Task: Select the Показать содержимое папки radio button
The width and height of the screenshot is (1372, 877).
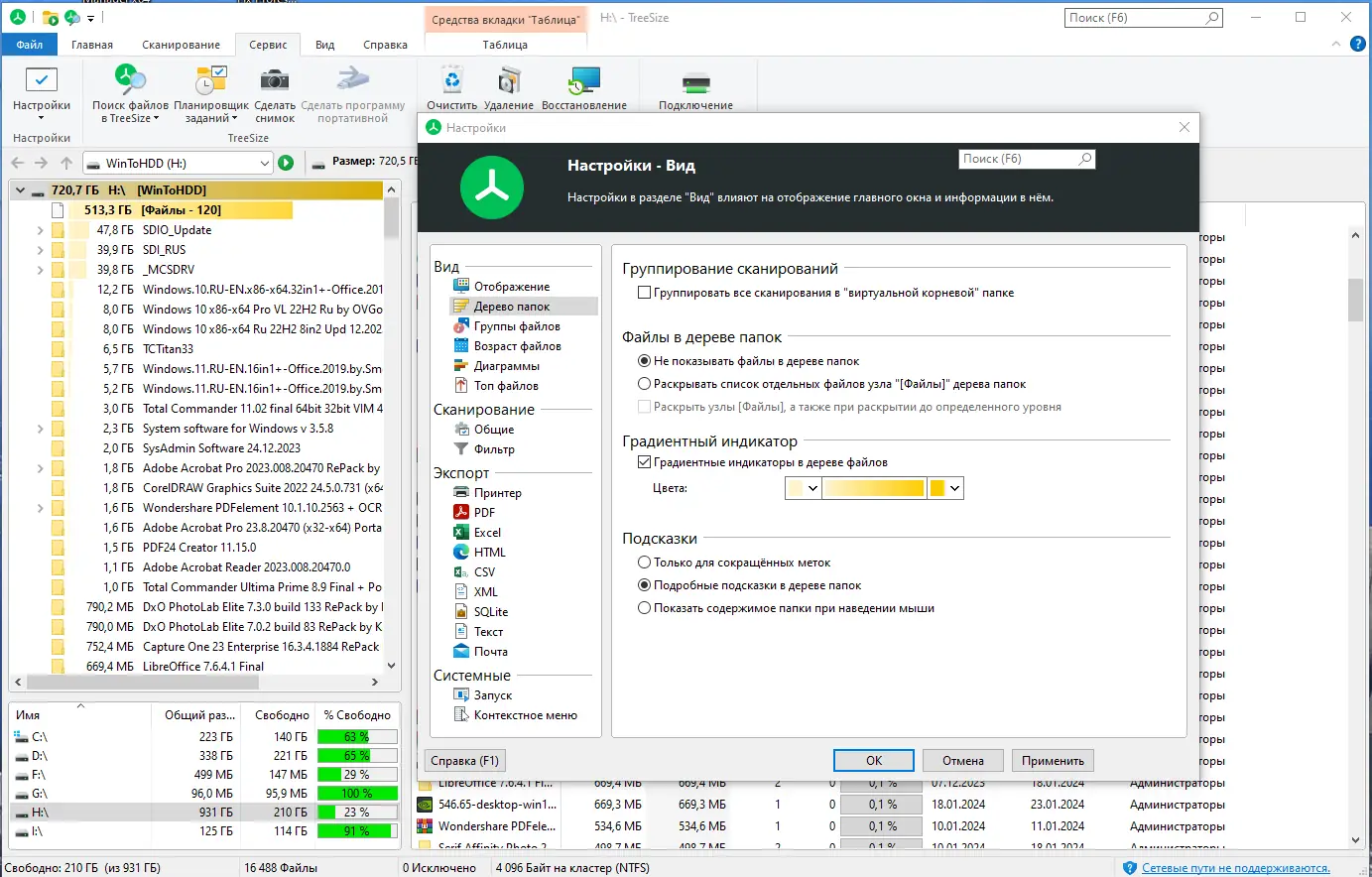Action: pyautogui.click(x=642, y=608)
